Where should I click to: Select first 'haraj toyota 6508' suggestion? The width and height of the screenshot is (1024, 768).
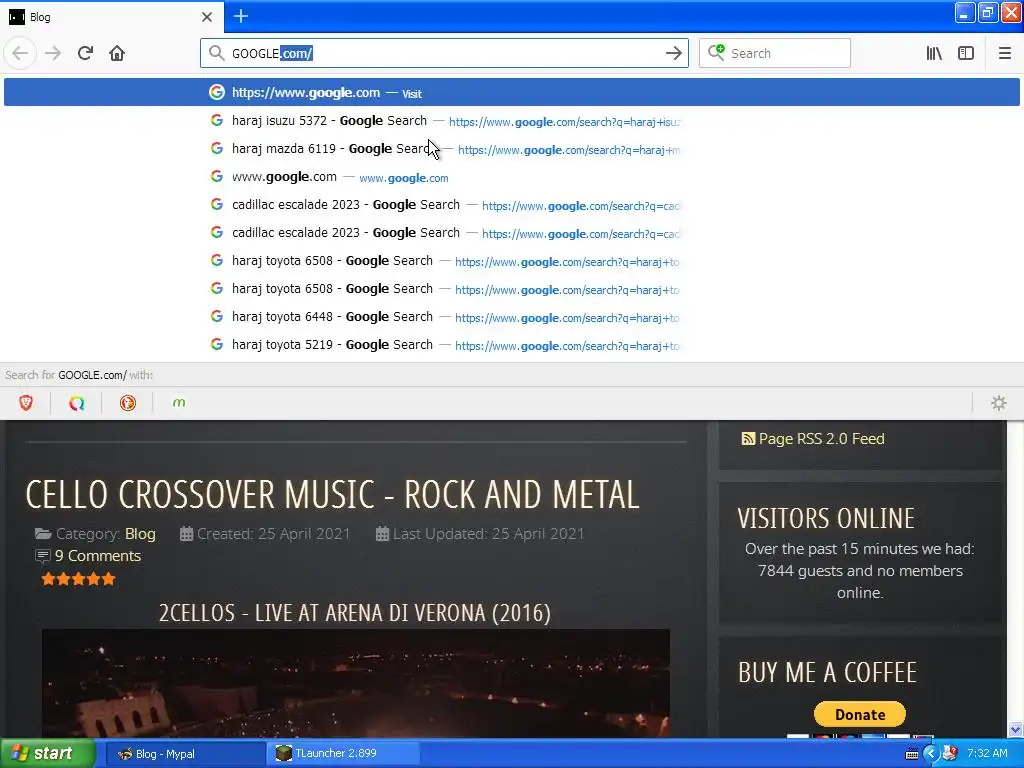click(x=511, y=261)
